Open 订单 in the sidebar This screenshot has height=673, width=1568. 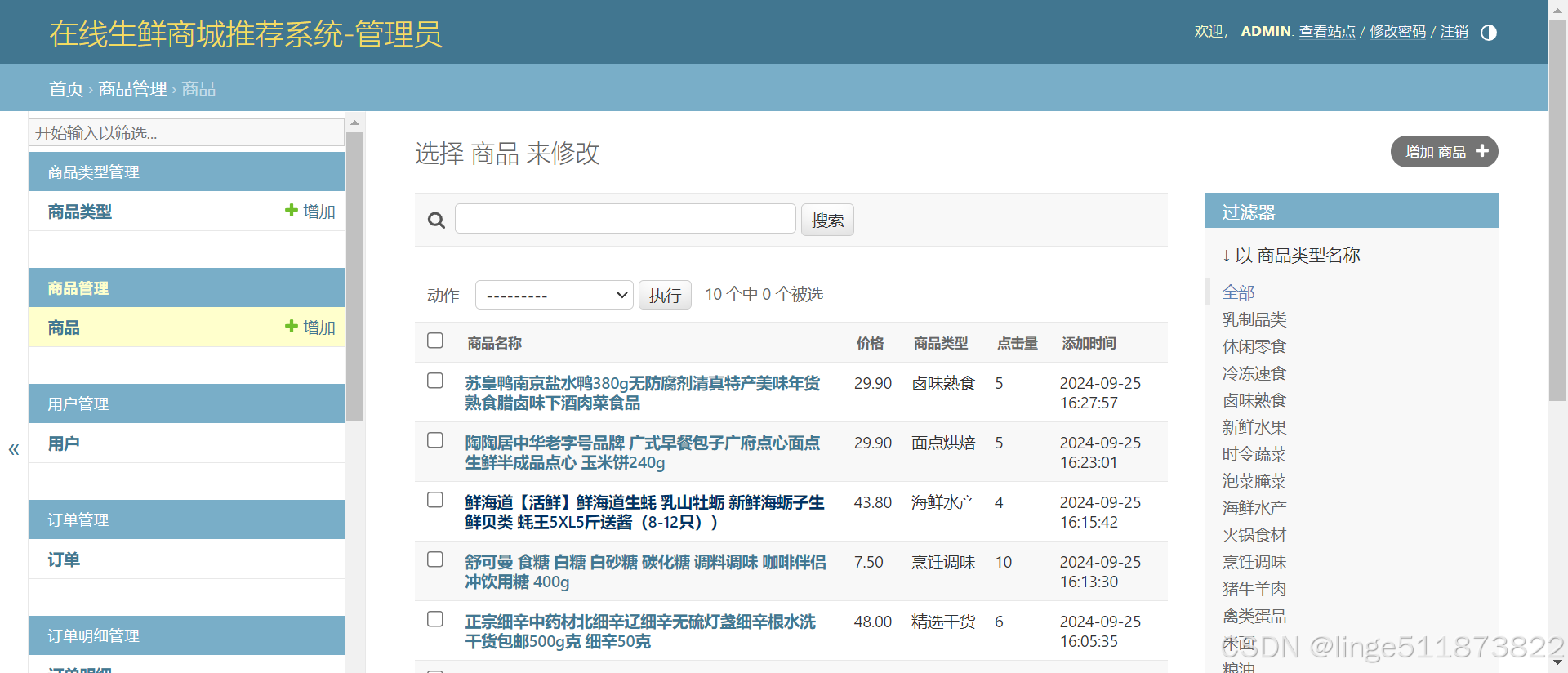click(64, 559)
